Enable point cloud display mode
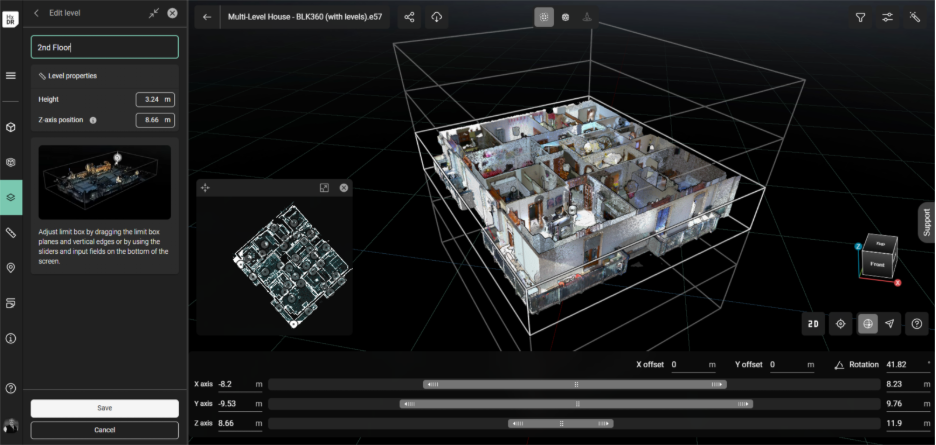The width and height of the screenshot is (936, 445). (x=544, y=17)
